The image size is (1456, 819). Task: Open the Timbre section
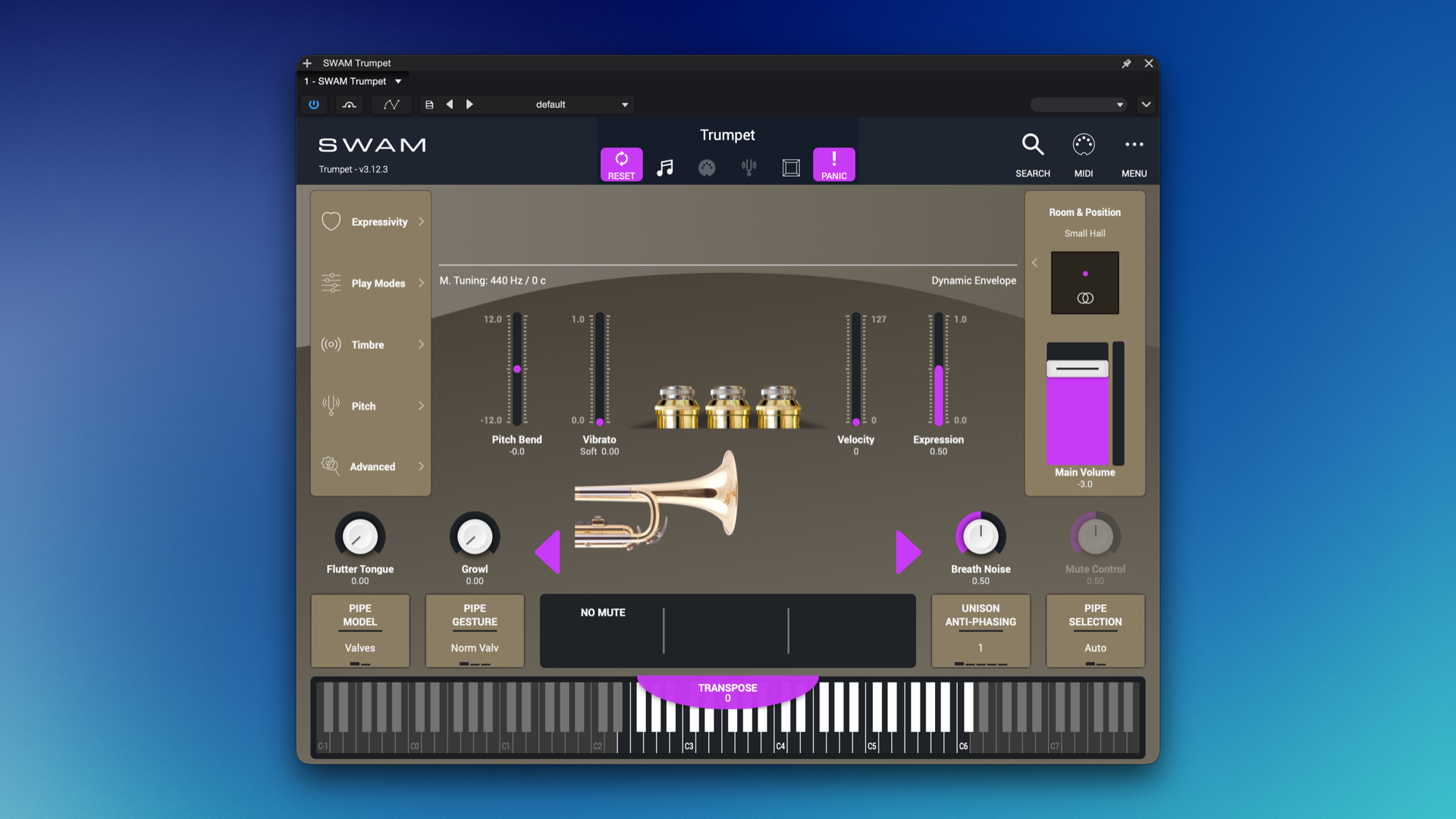[372, 344]
